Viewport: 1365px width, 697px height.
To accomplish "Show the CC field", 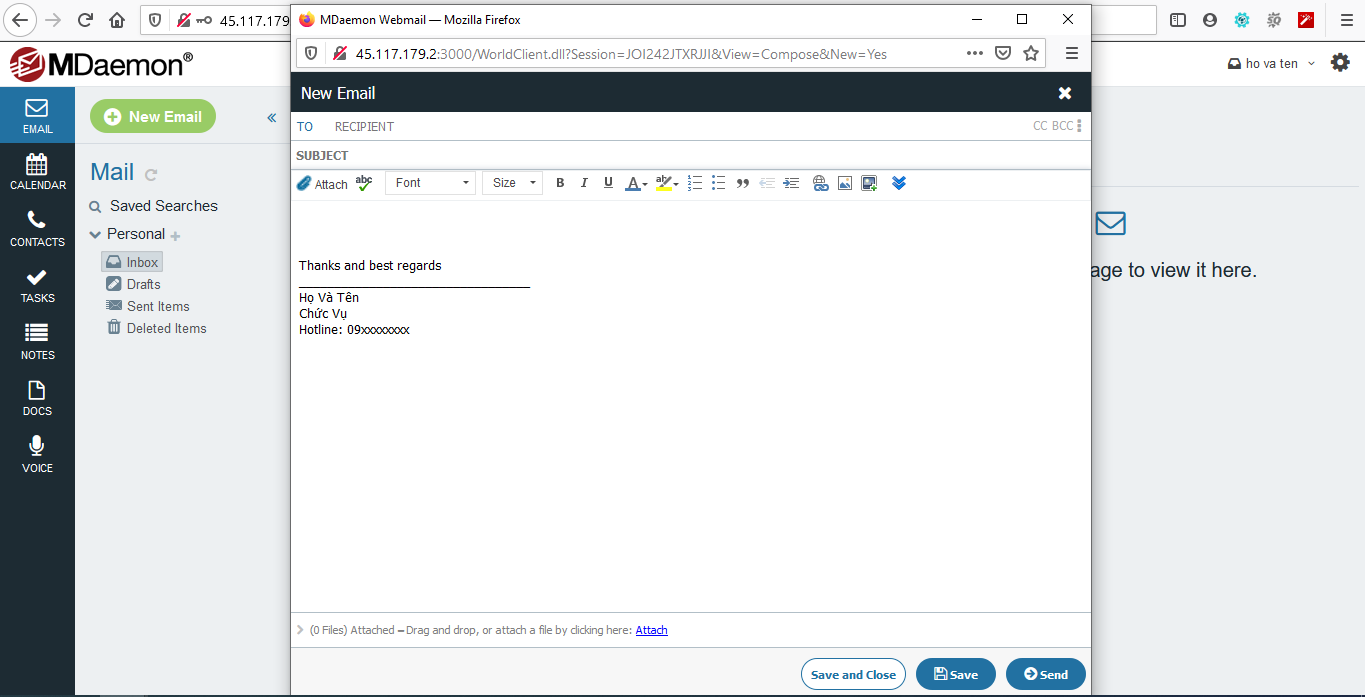I will point(1040,126).
